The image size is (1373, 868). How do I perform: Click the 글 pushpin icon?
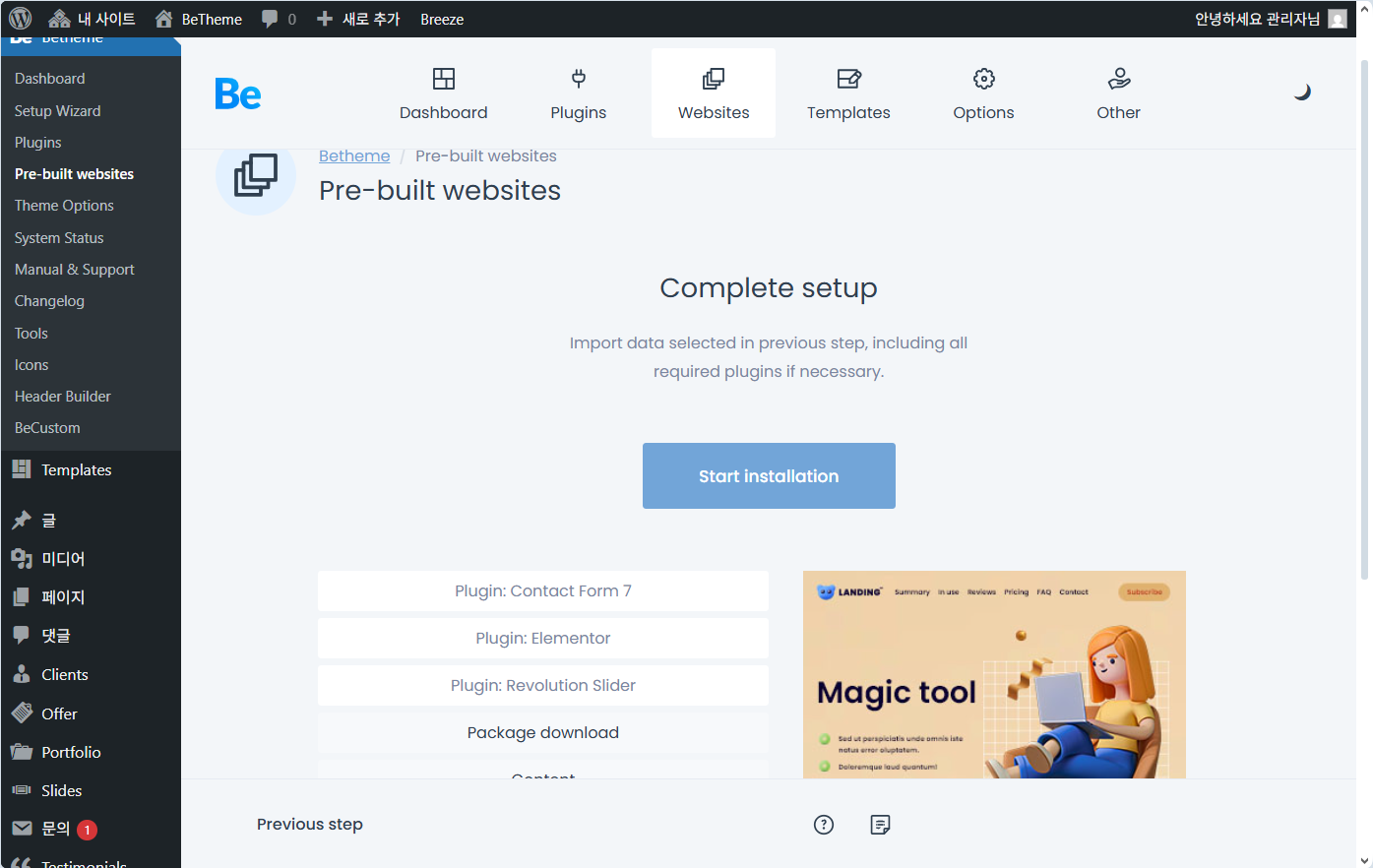(x=22, y=520)
